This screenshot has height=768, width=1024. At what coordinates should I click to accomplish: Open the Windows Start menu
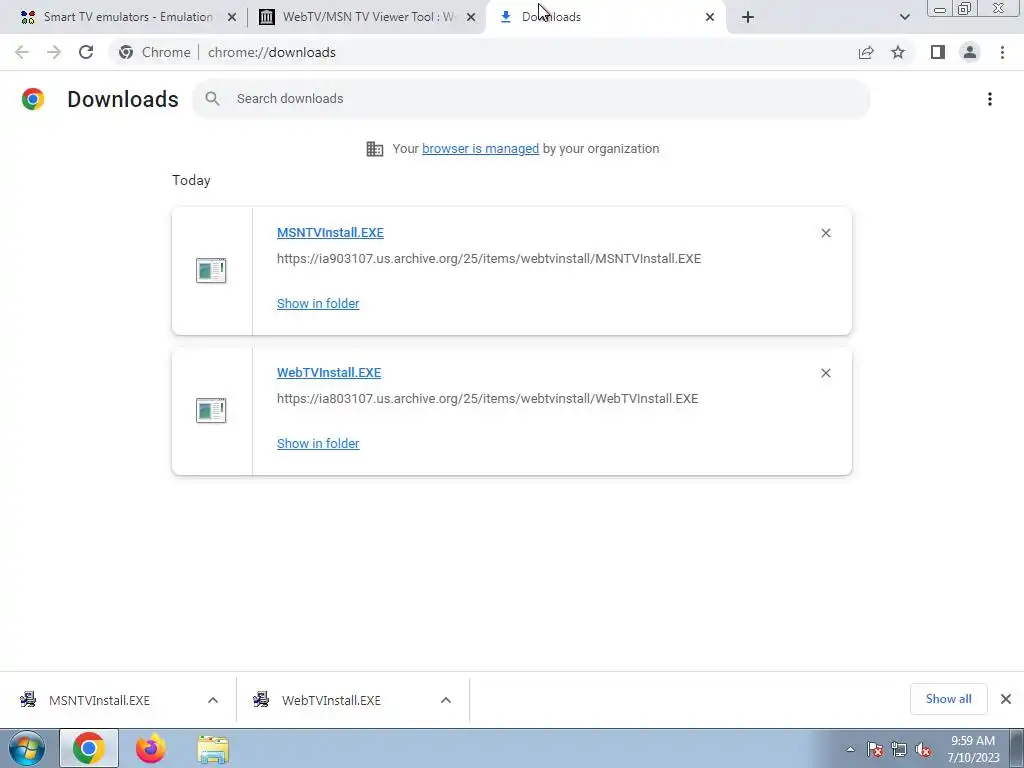[x=26, y=749]
